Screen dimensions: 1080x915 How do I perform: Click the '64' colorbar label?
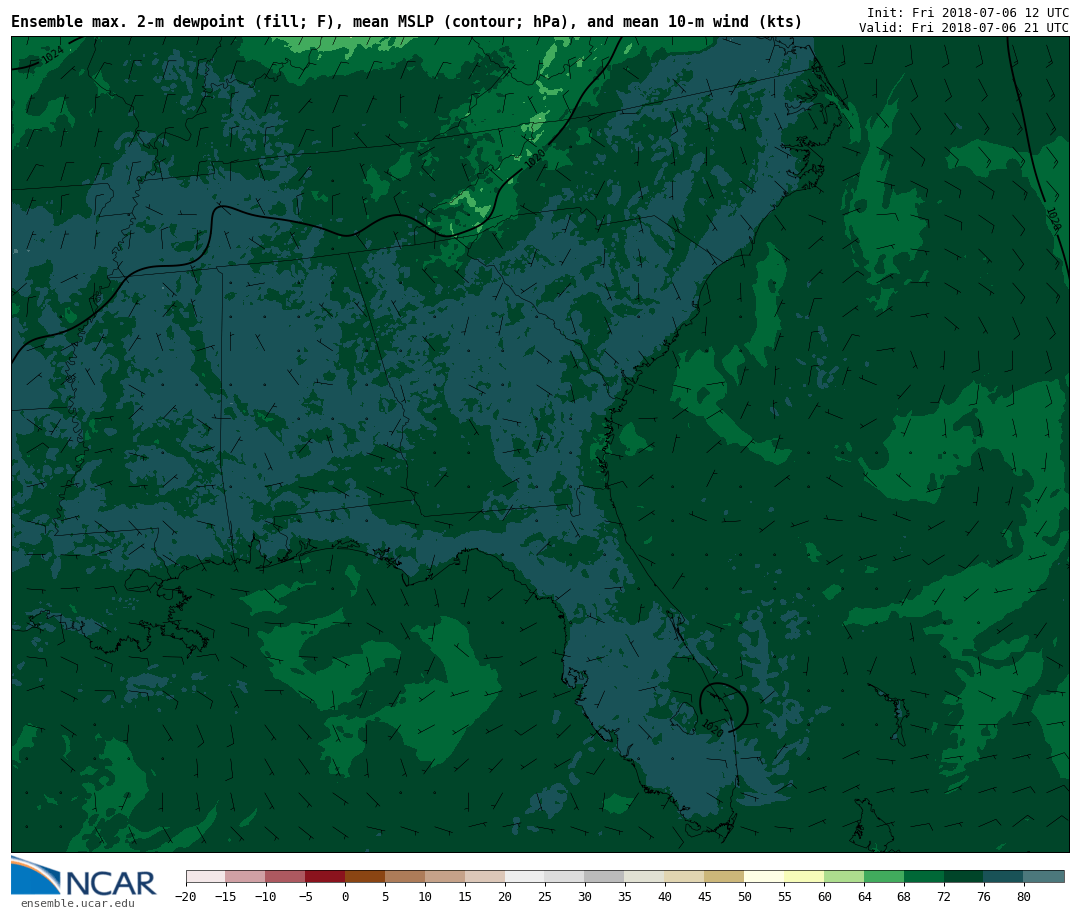tap(865, 896)
